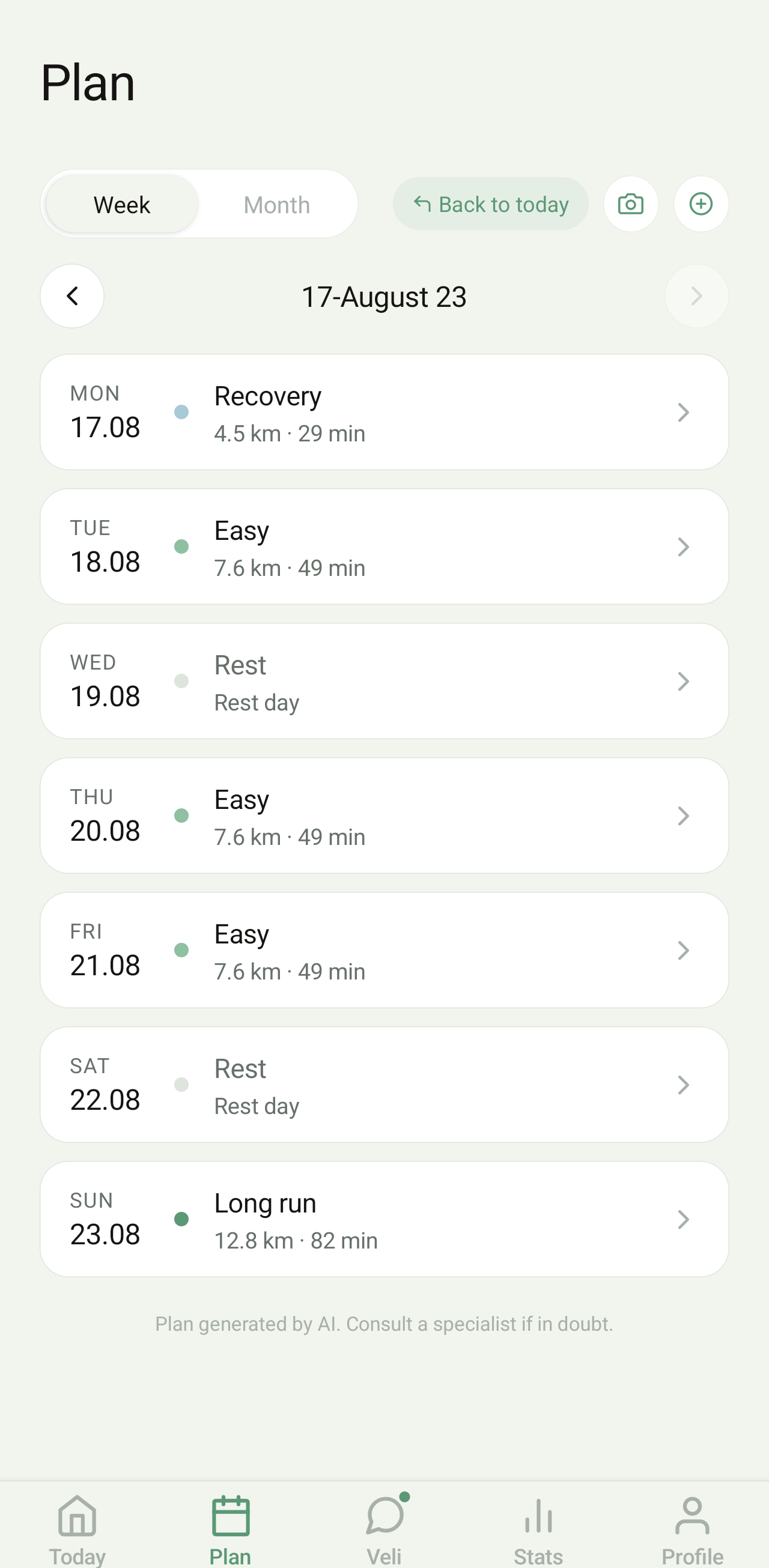Click the blue Recovery color dot
This screenshot has height=1568, width=769.
(x=181, y=412)
